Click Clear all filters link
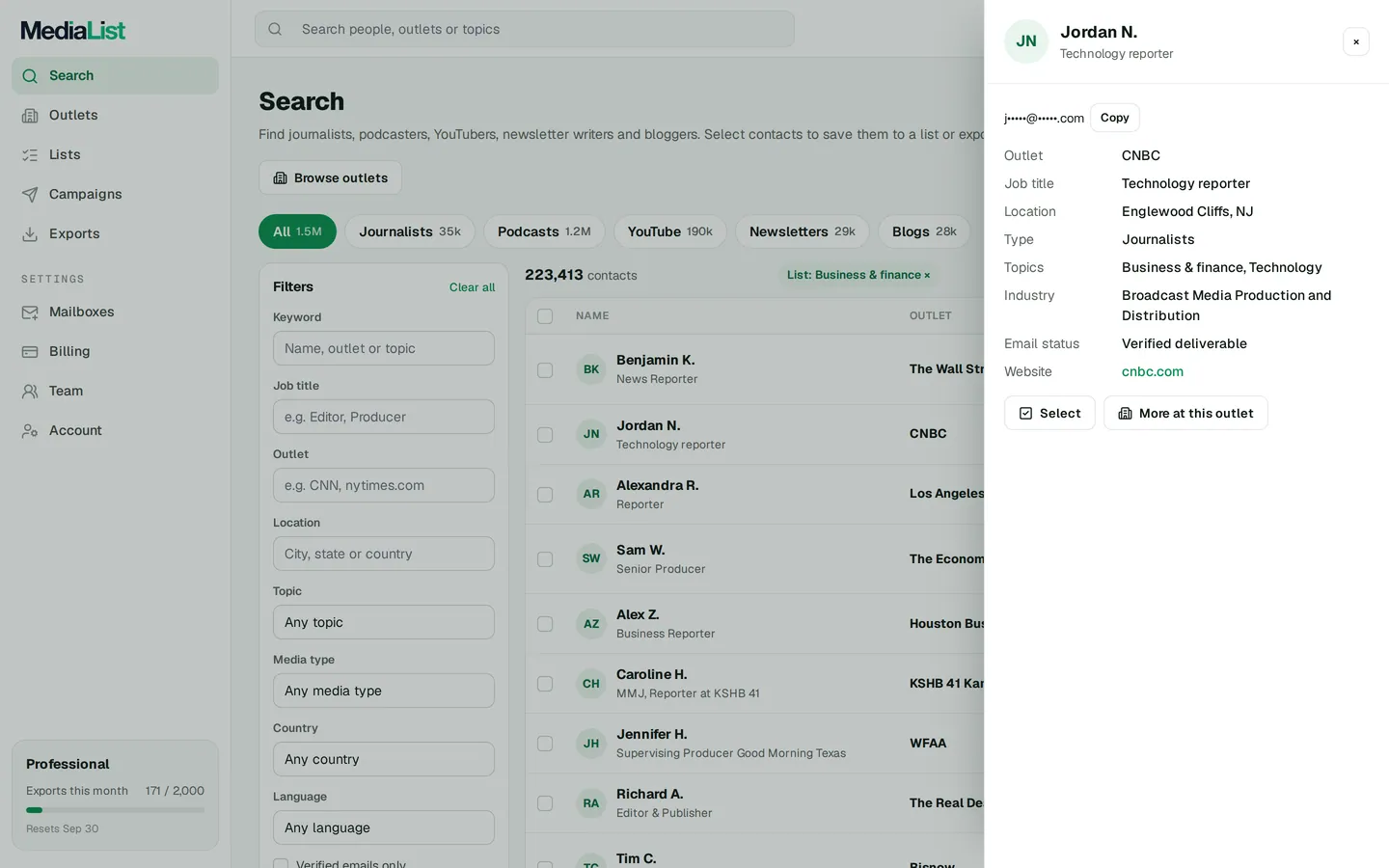This screenshot has height=868, width=1389. point(472,287)
